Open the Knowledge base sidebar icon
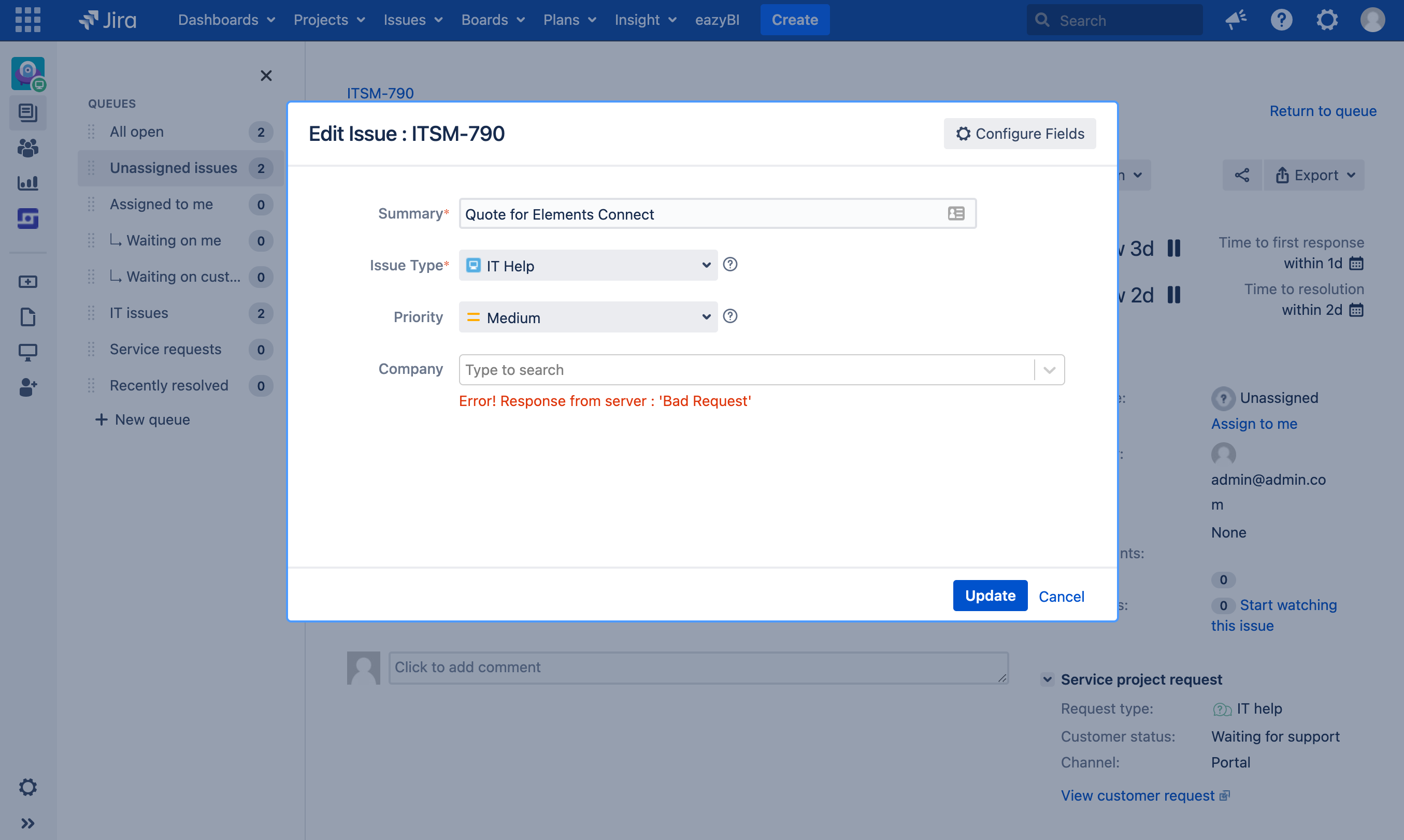Screen dimensions: 1404x840 28,317
